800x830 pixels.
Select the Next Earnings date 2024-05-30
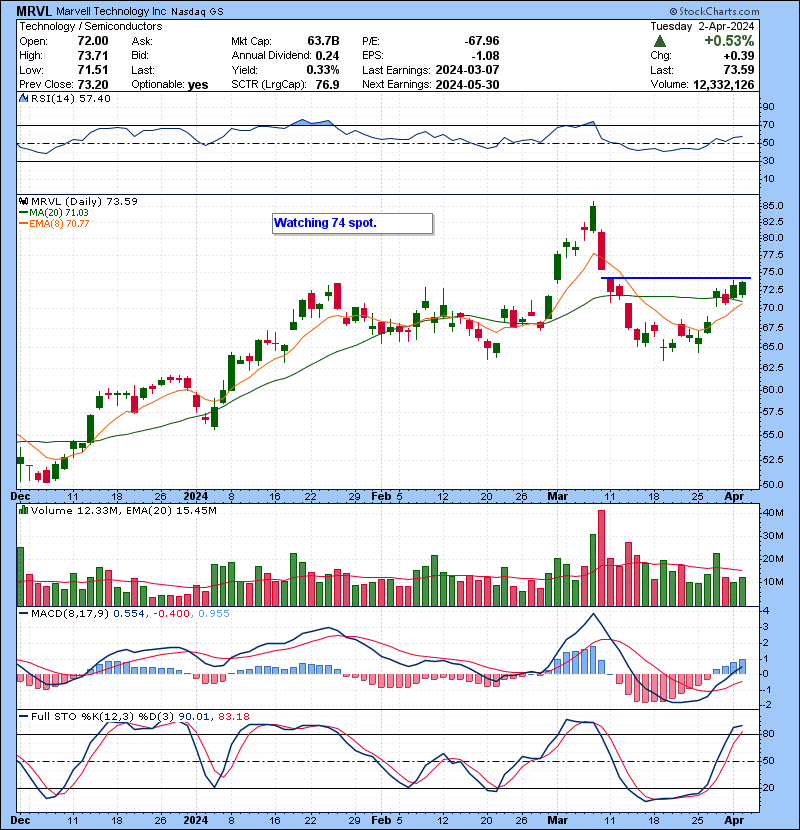[x=467, y=85]
